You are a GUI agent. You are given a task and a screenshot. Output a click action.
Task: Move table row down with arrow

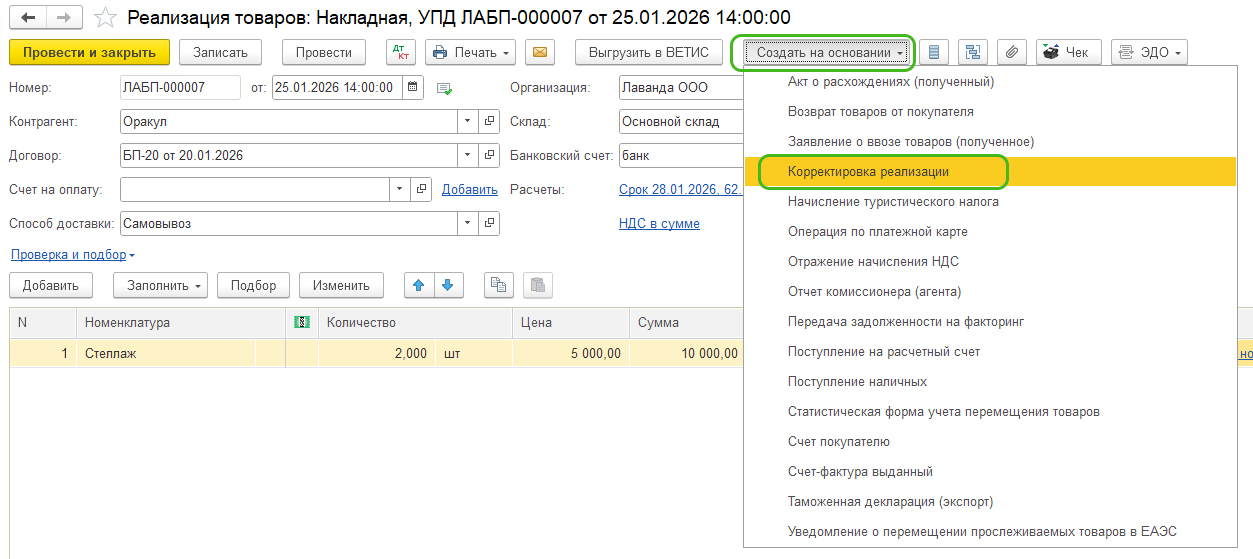point(447,285)
